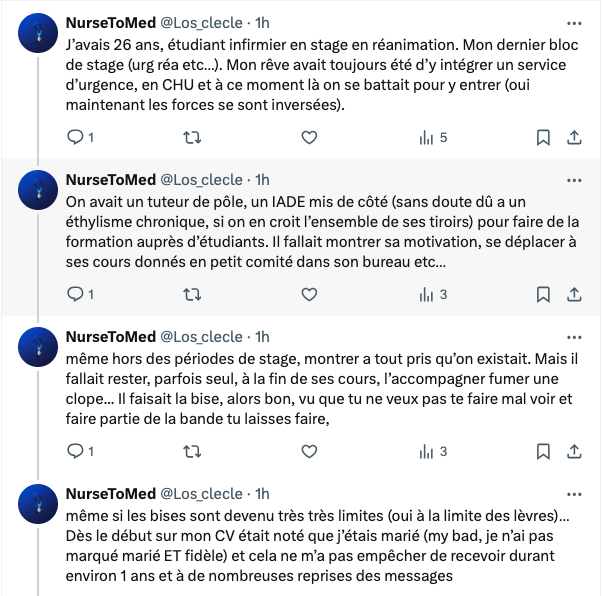The height and width of the screenshot is (596, 602).
Task: Share the tuteur de pôle tweet
Action: click(x=574, y=294)
